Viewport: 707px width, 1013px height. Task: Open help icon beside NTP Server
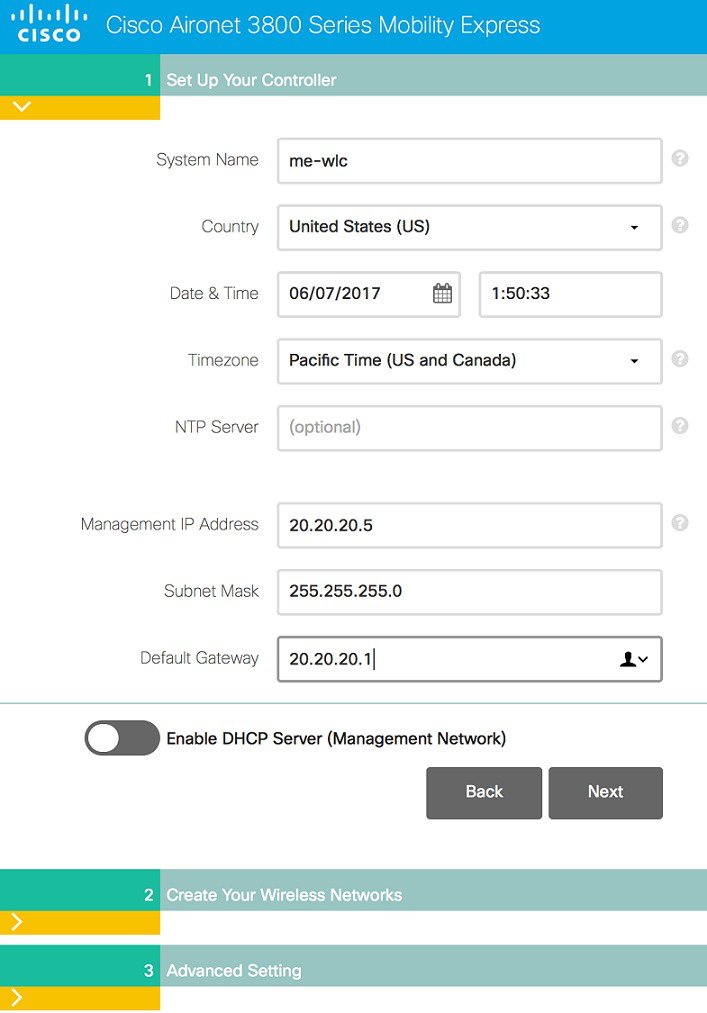click(680, 426)
